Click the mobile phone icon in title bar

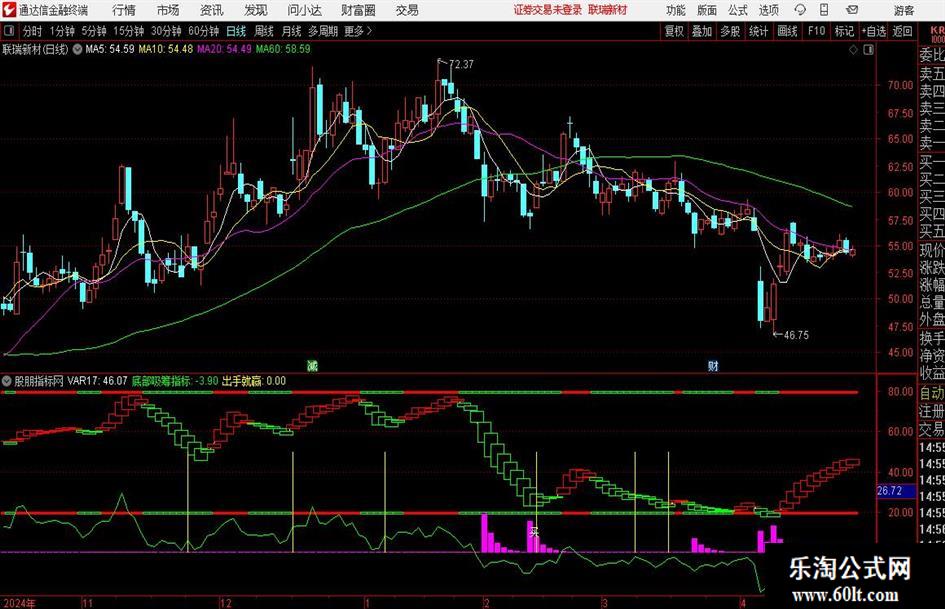(824, 10)
